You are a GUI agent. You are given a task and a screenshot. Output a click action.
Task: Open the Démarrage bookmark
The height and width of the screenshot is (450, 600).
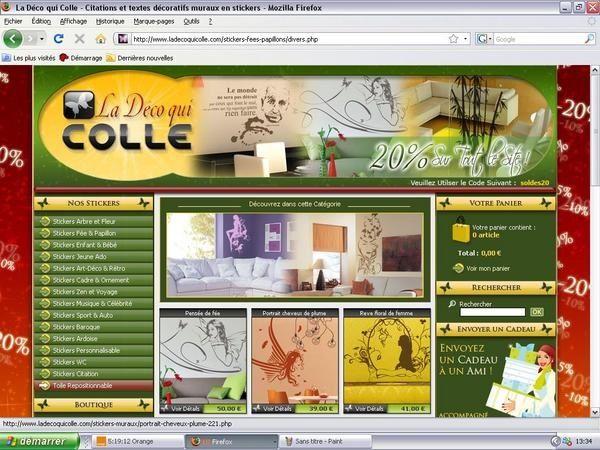(x=81, y=58)
